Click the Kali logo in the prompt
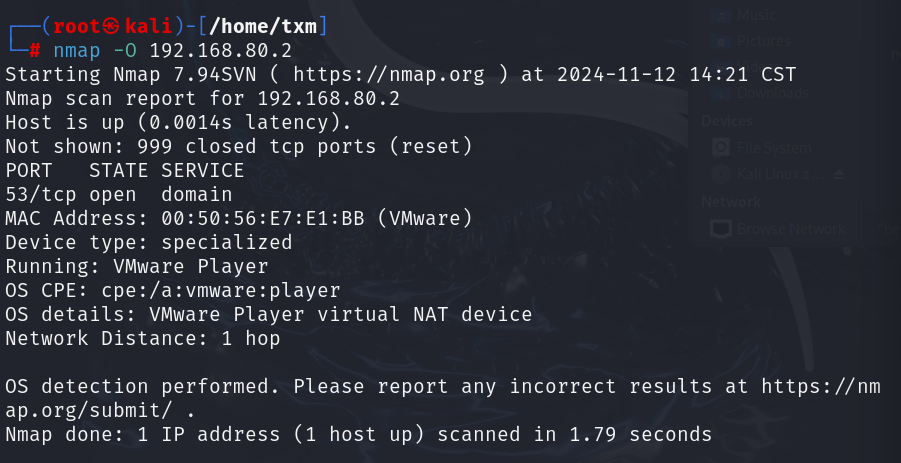The height and width of the screenshot is (463, 901). (x=111, y=26)
